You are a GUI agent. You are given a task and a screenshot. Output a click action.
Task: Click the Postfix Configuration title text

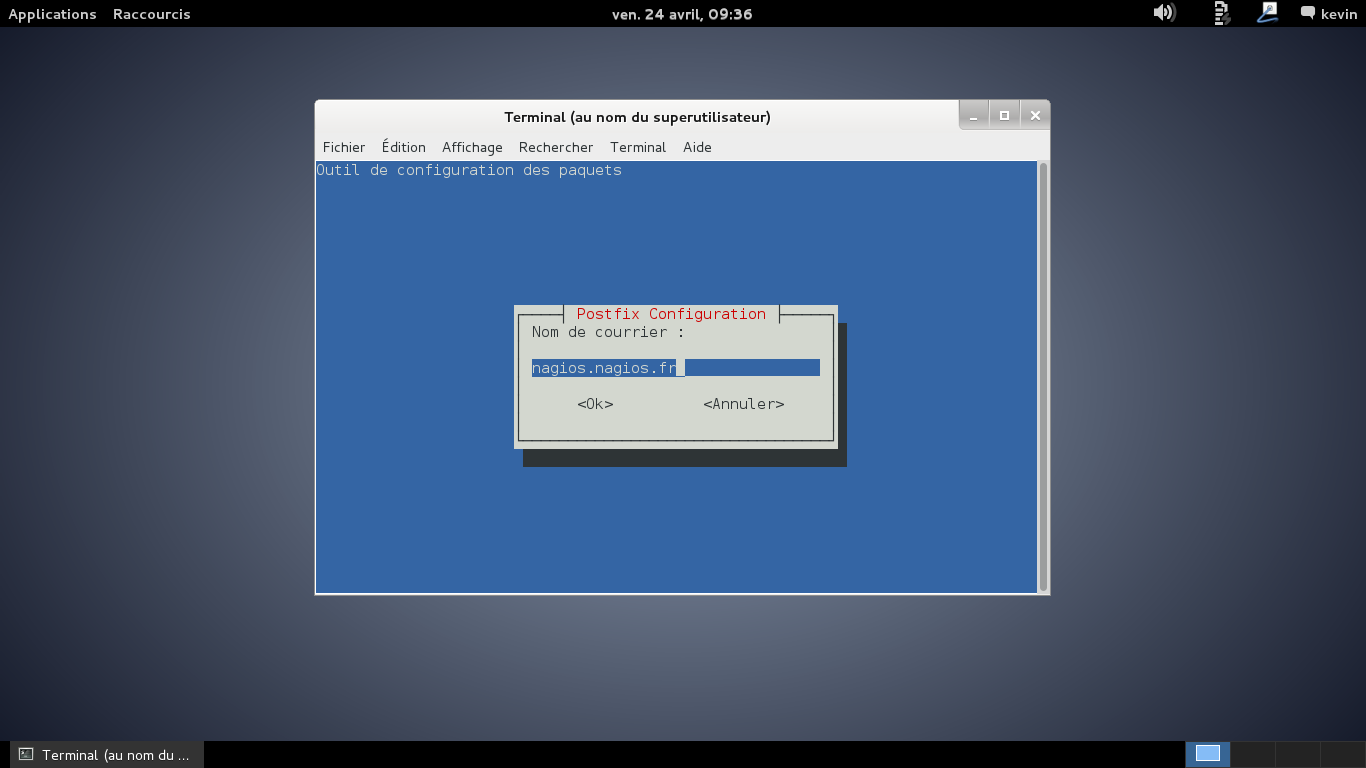coord(671,314)
